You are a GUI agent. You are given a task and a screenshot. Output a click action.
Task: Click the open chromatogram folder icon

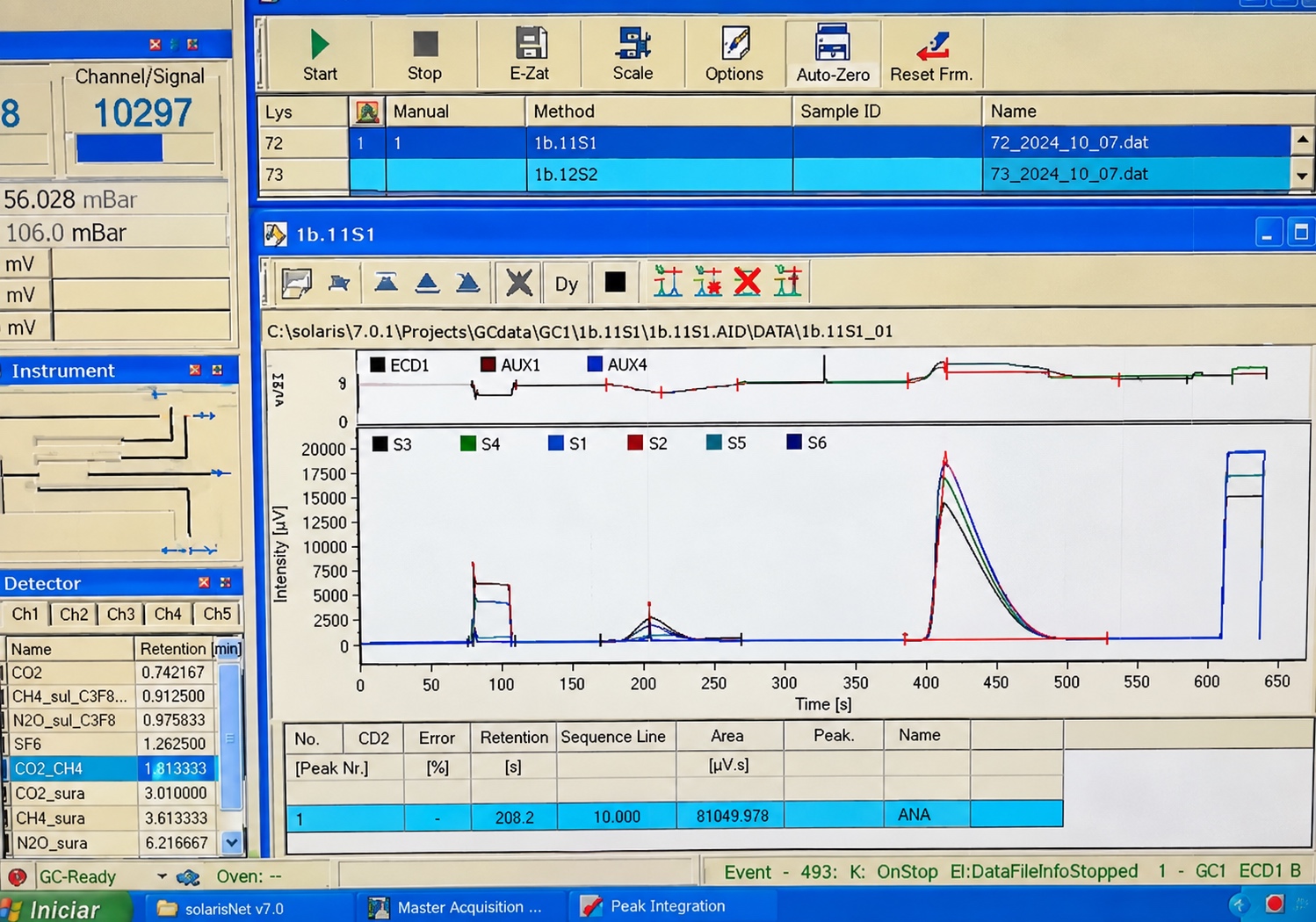297,283
